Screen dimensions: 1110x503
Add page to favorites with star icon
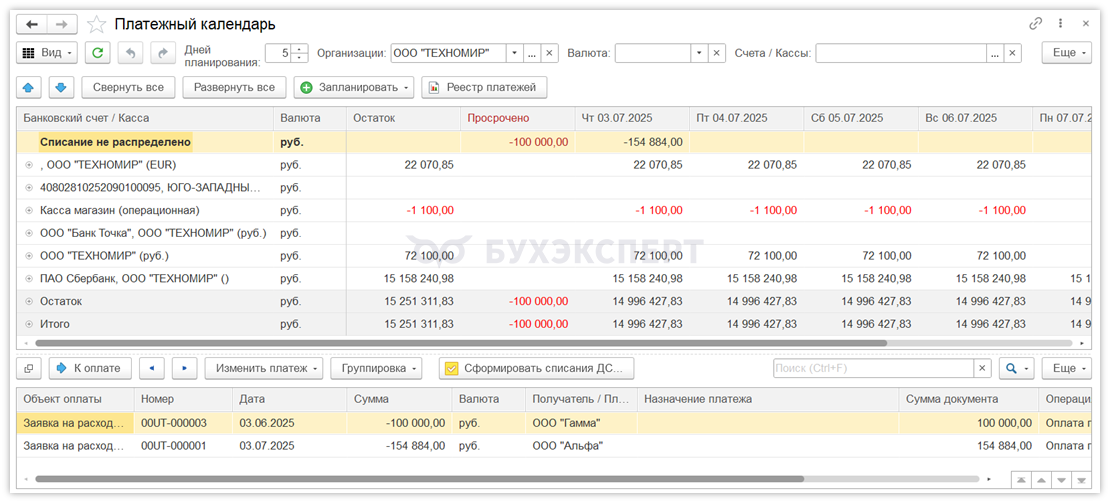(x=96, y=24)
